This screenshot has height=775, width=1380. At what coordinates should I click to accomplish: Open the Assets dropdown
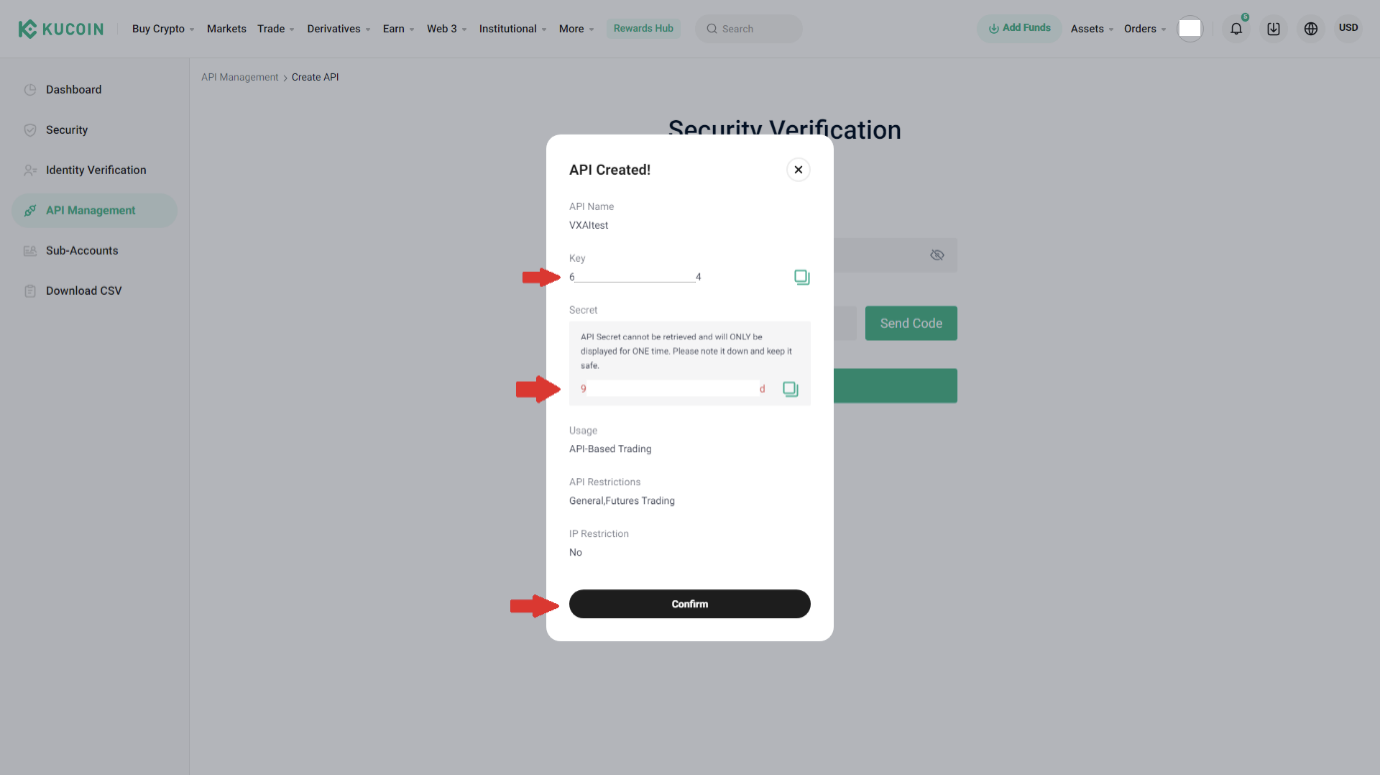pyautogui.click(x=1091, y=29)
